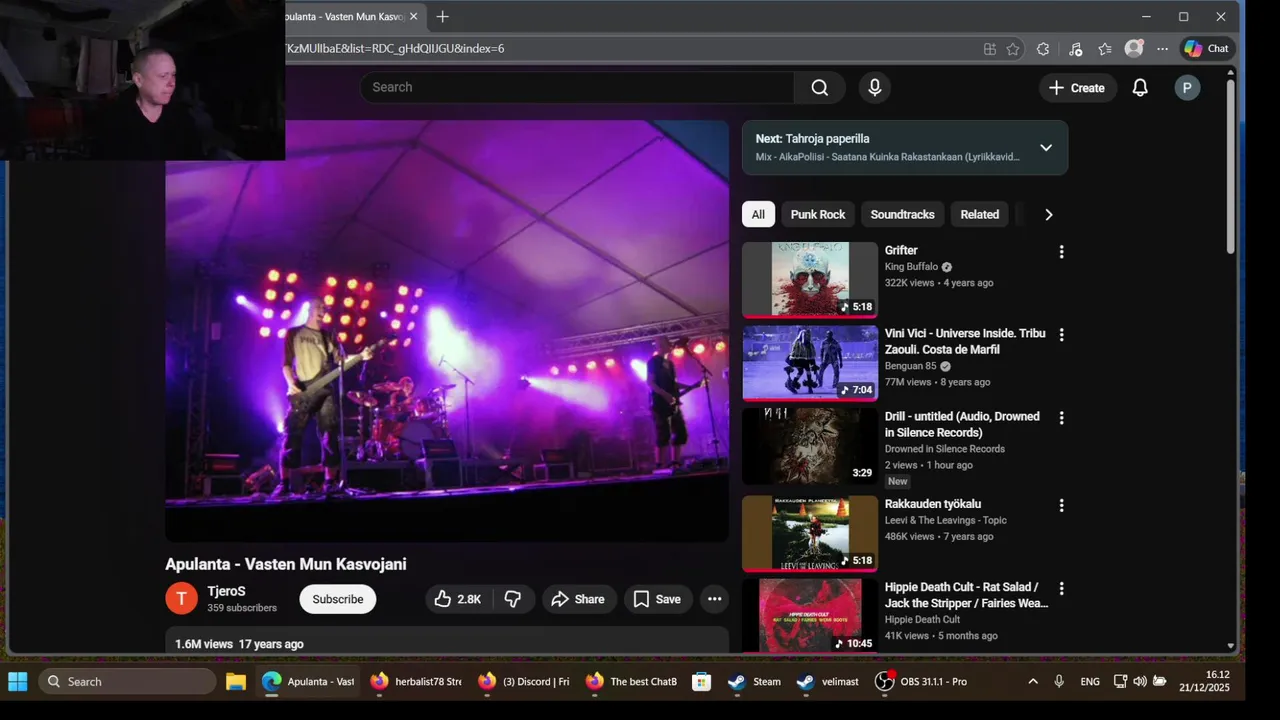Click the video player to pause

[447, 330]
